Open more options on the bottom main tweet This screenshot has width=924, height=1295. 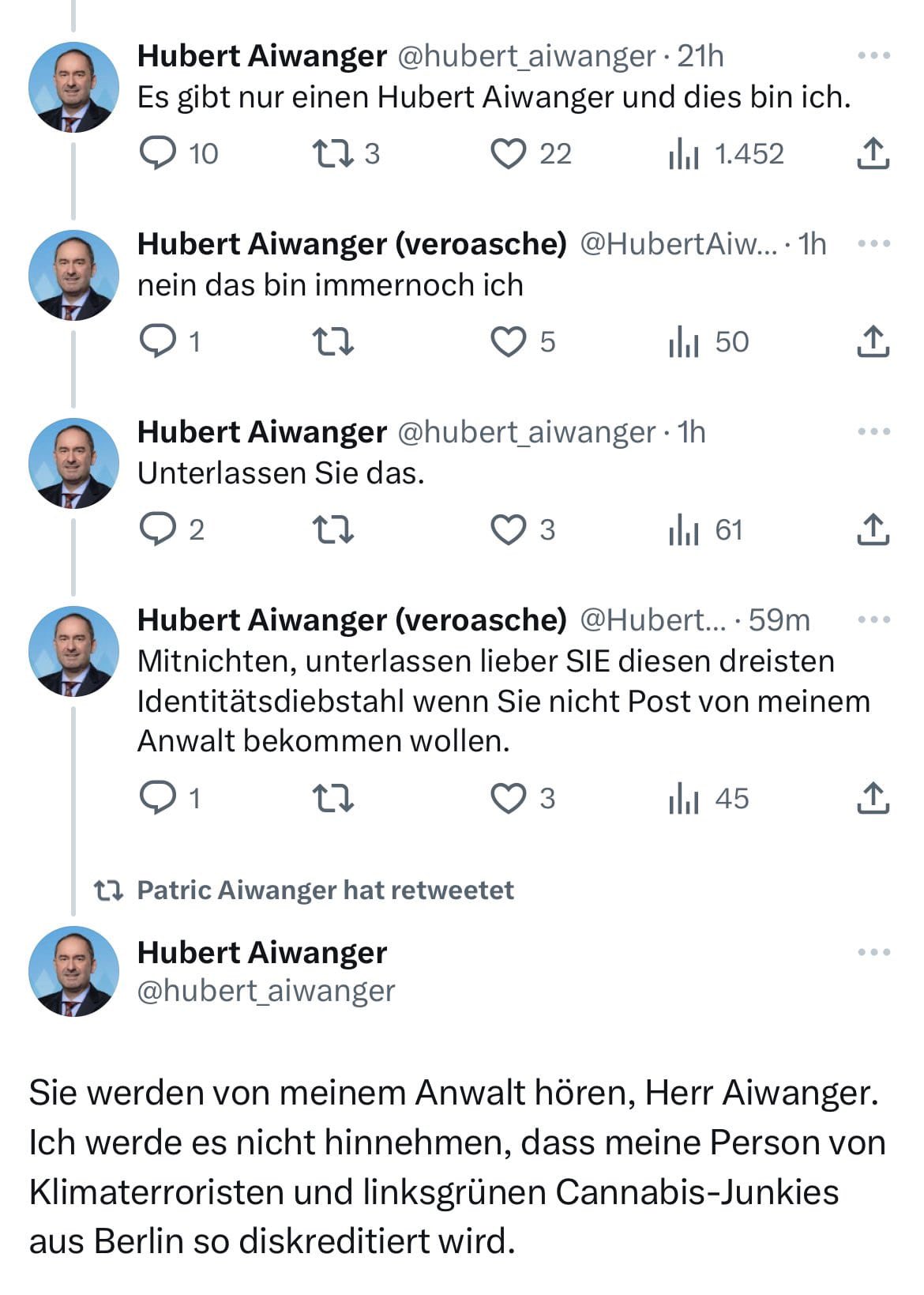874,953
